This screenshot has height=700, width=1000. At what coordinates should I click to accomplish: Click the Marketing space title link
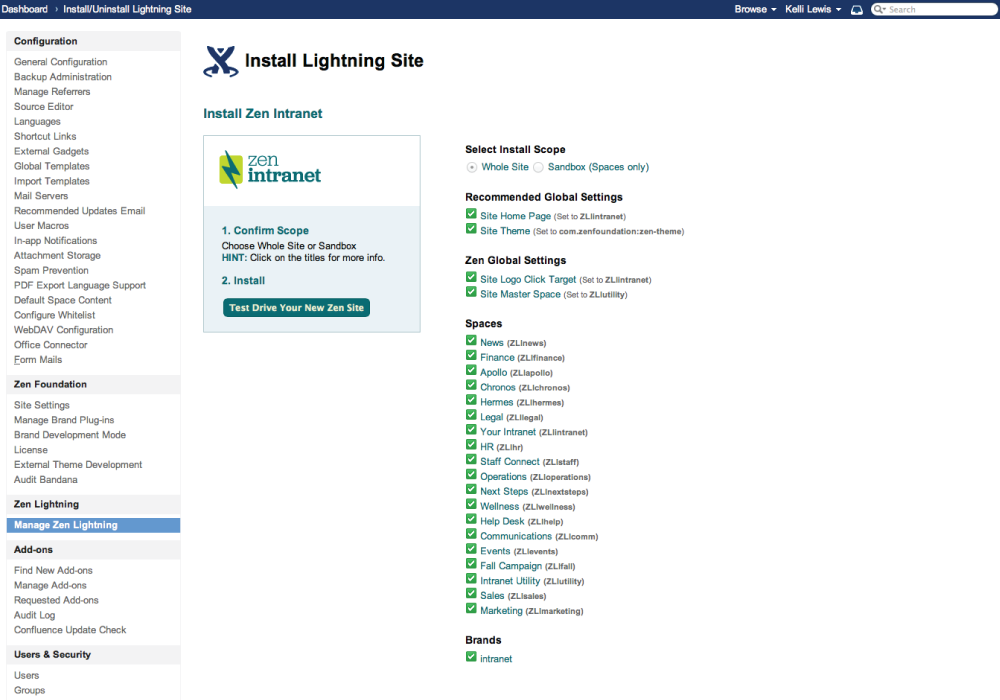[501, 611]
